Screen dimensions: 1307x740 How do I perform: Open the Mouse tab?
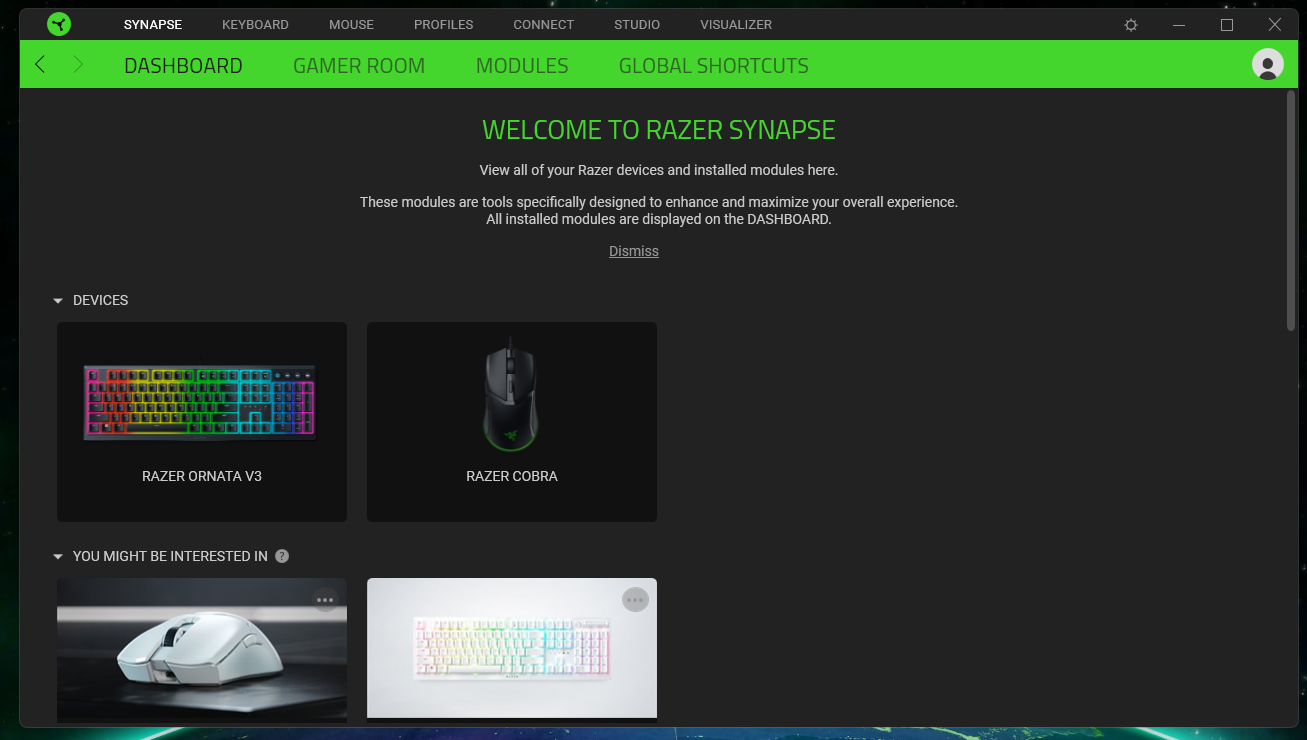[351, 25]
